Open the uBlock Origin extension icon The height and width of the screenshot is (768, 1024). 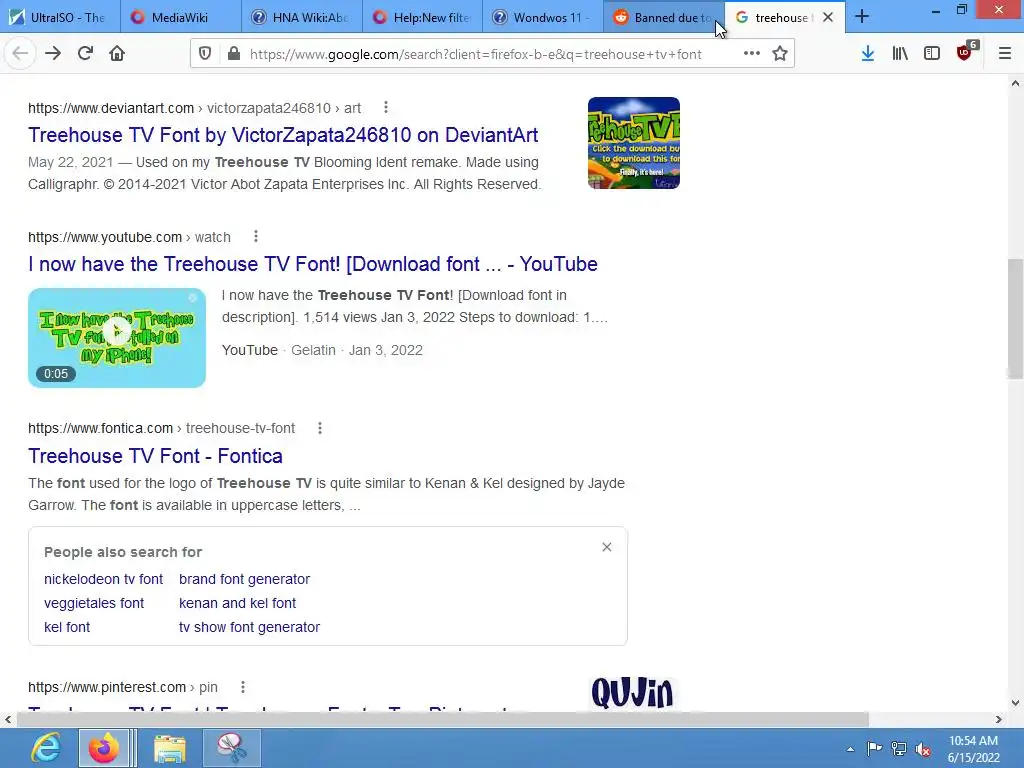965,52
